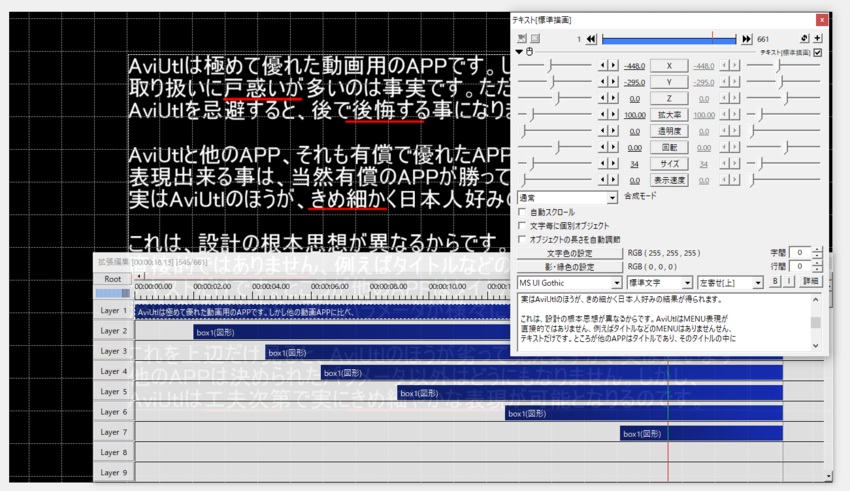The height and width of the screenshot is (491, 850).
Task: Close the テキスト[標準描画] settings window
Action: click(x=822, y=20)
